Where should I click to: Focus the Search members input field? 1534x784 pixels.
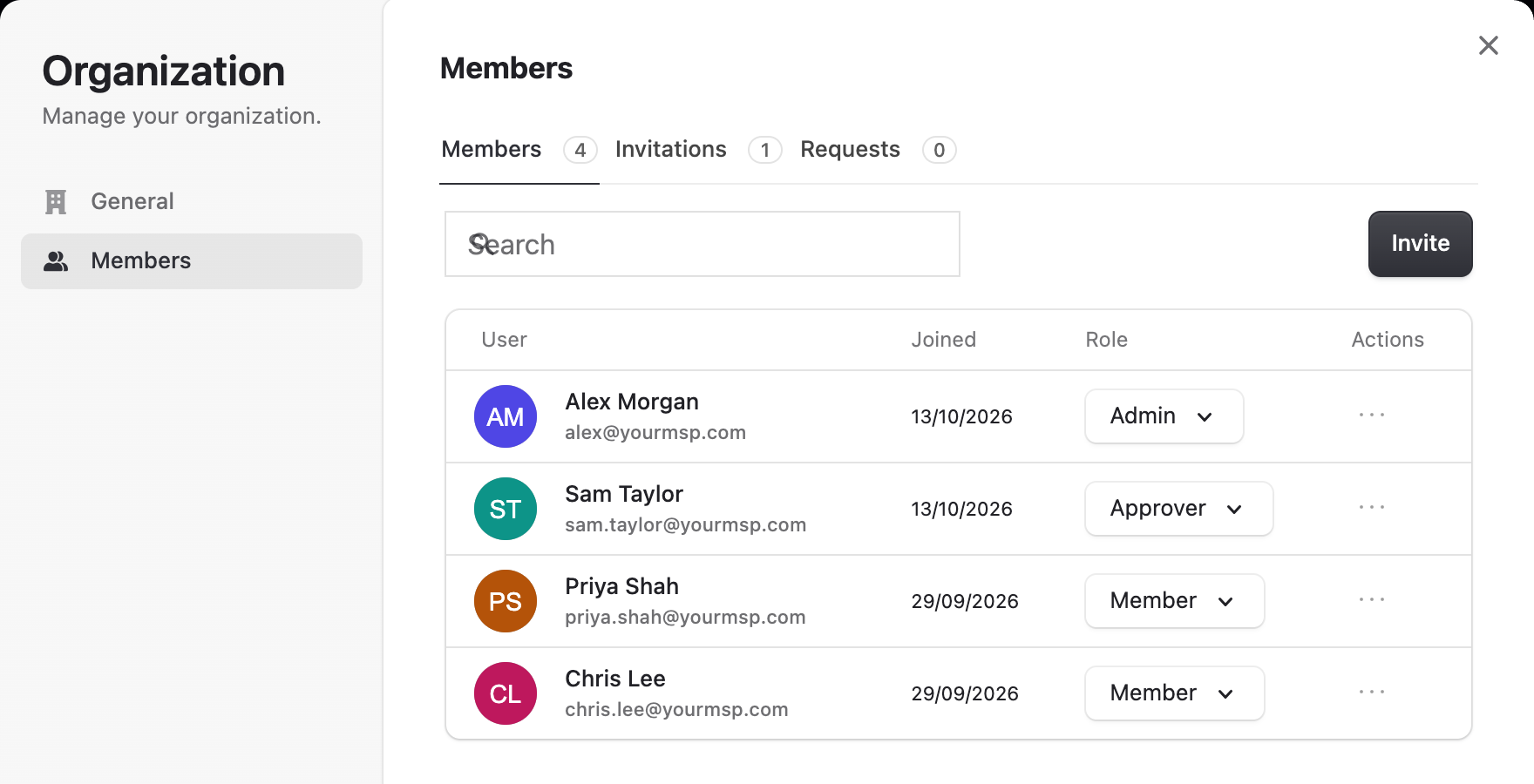[x=703, y=244]
